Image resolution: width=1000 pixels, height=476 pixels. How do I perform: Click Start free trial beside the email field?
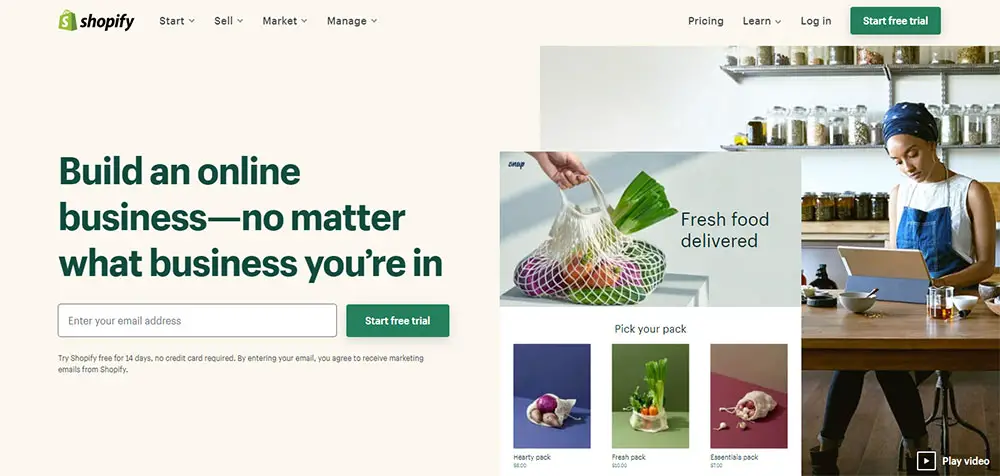click(x=397, y=320)
